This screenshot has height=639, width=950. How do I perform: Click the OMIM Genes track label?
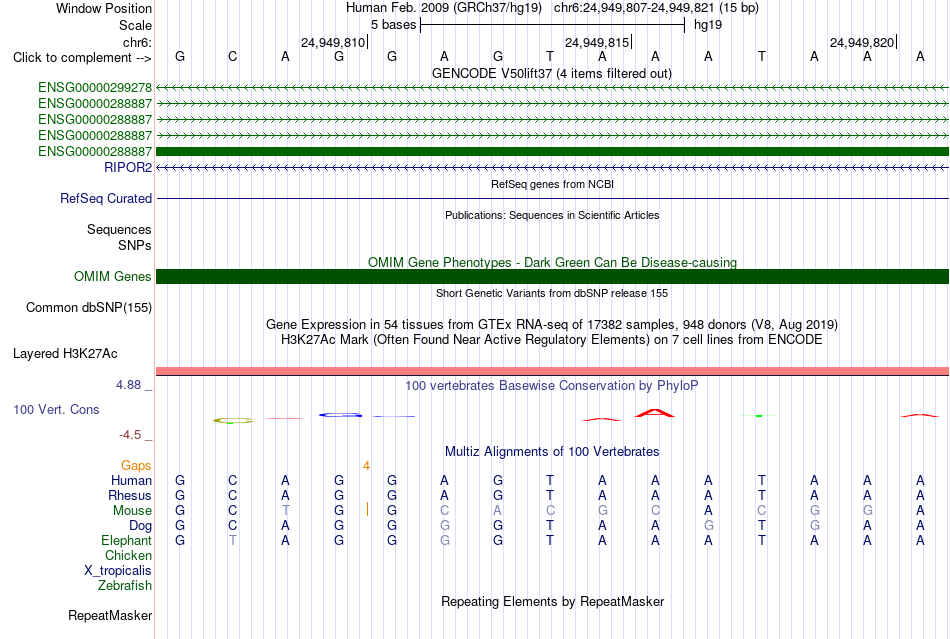[x=112, y=277]
